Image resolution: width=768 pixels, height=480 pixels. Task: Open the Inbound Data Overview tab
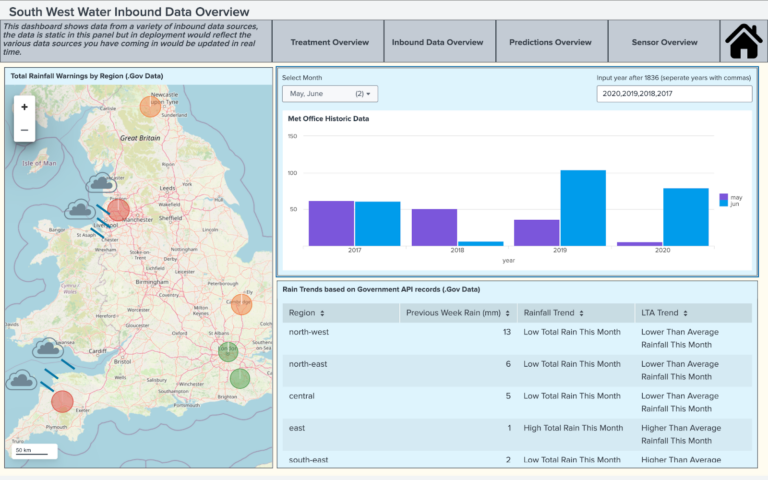[437, 42]
